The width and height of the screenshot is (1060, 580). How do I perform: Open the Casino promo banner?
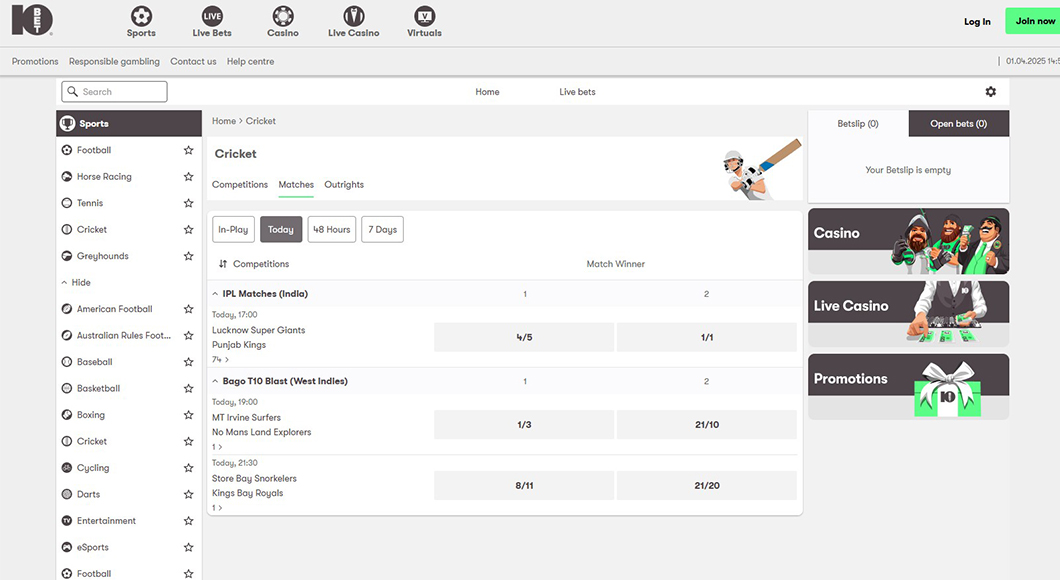pyautogui.click(x=909, y=241)
